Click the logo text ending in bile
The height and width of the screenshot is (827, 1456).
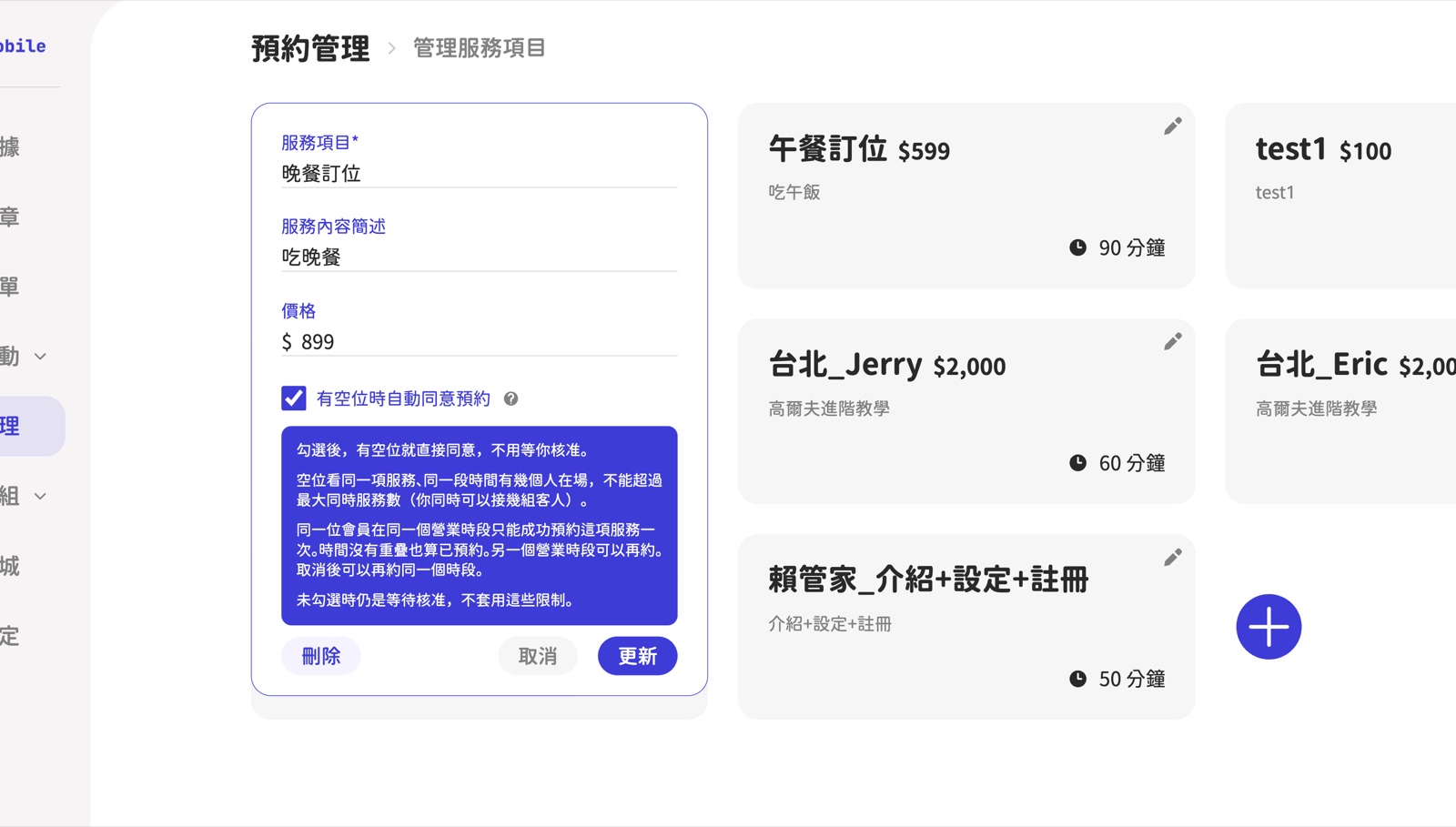pyautogui.click(x=23, y=46)
